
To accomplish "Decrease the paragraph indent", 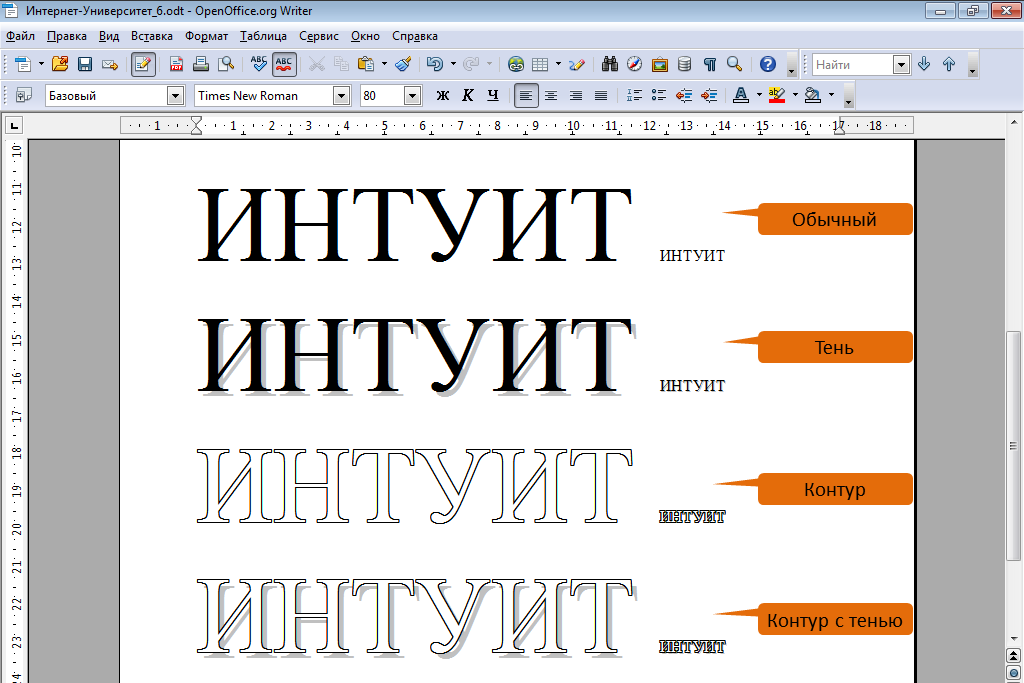I will click(x=684, y=95).
